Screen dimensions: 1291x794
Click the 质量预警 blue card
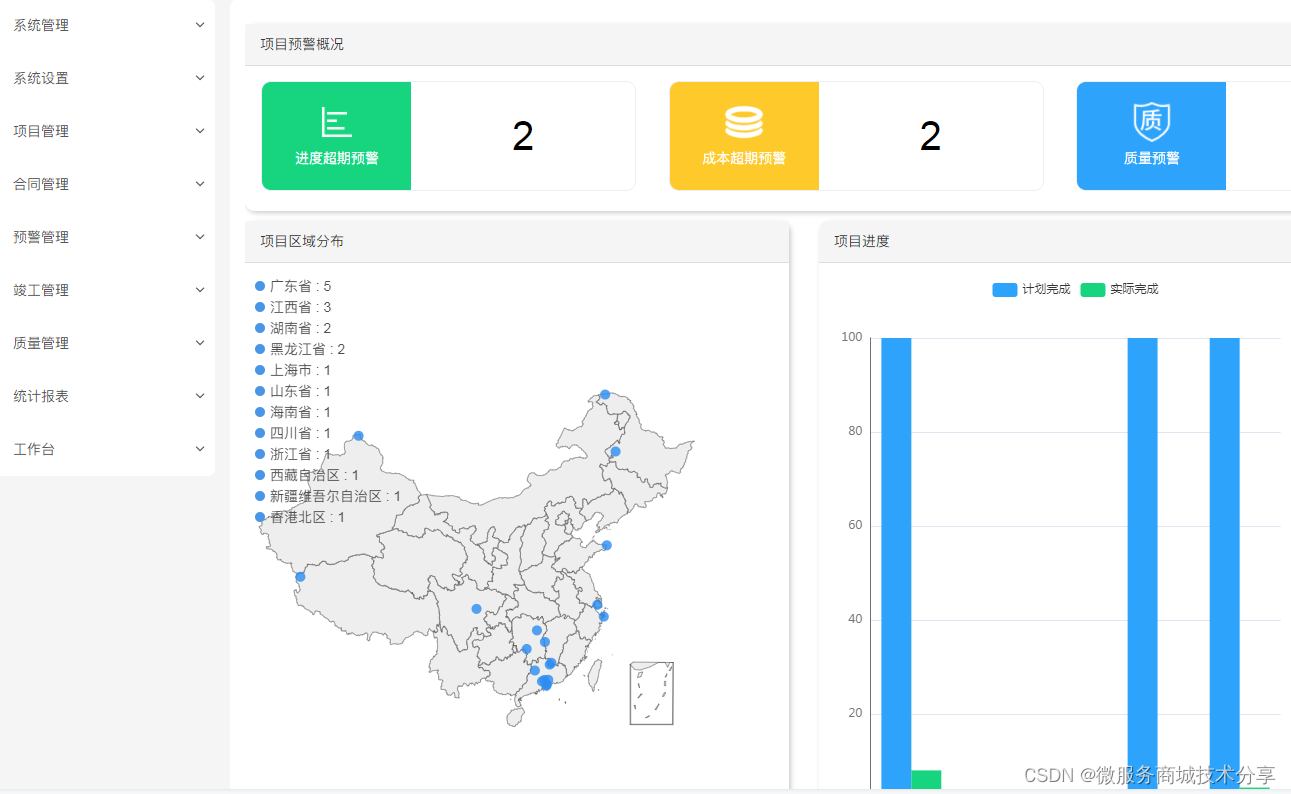point(1151,136)
